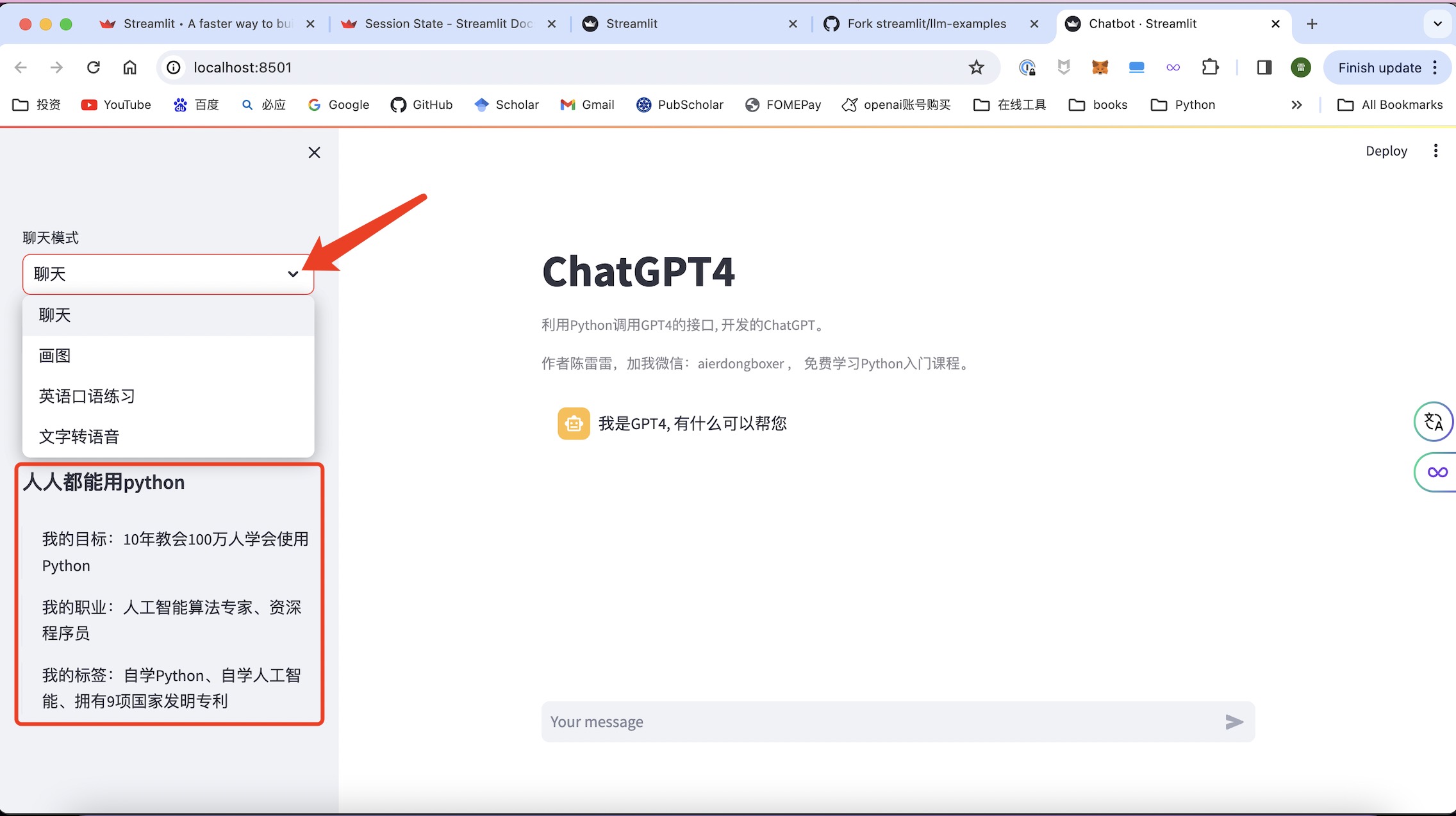The height and width of the screenshot is (816, 1456).
Task: Toggle browser side panel
Action: coord(1264,67)
